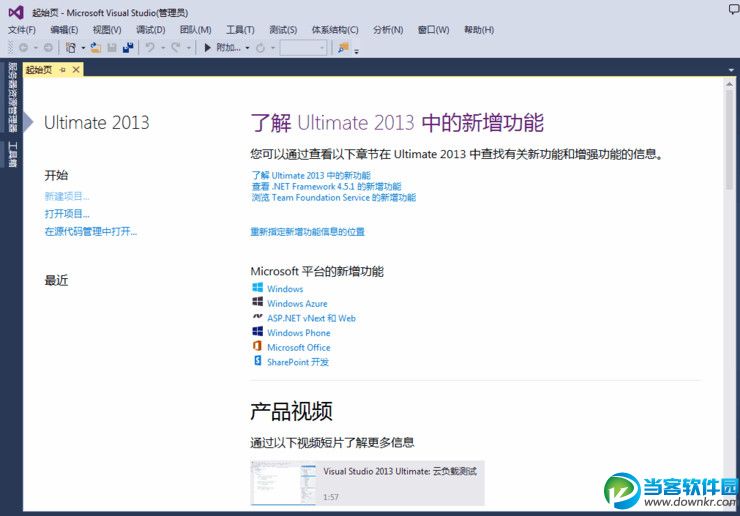Click the New Project toolbar icon
The height and width of the screenshot is (516, 740).
[x=70, y=48]
